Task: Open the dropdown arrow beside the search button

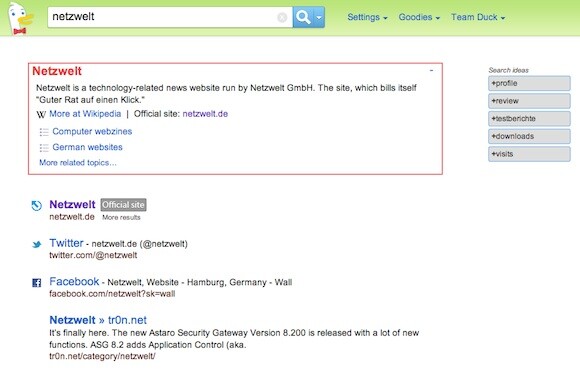Action: pos(319,17)
